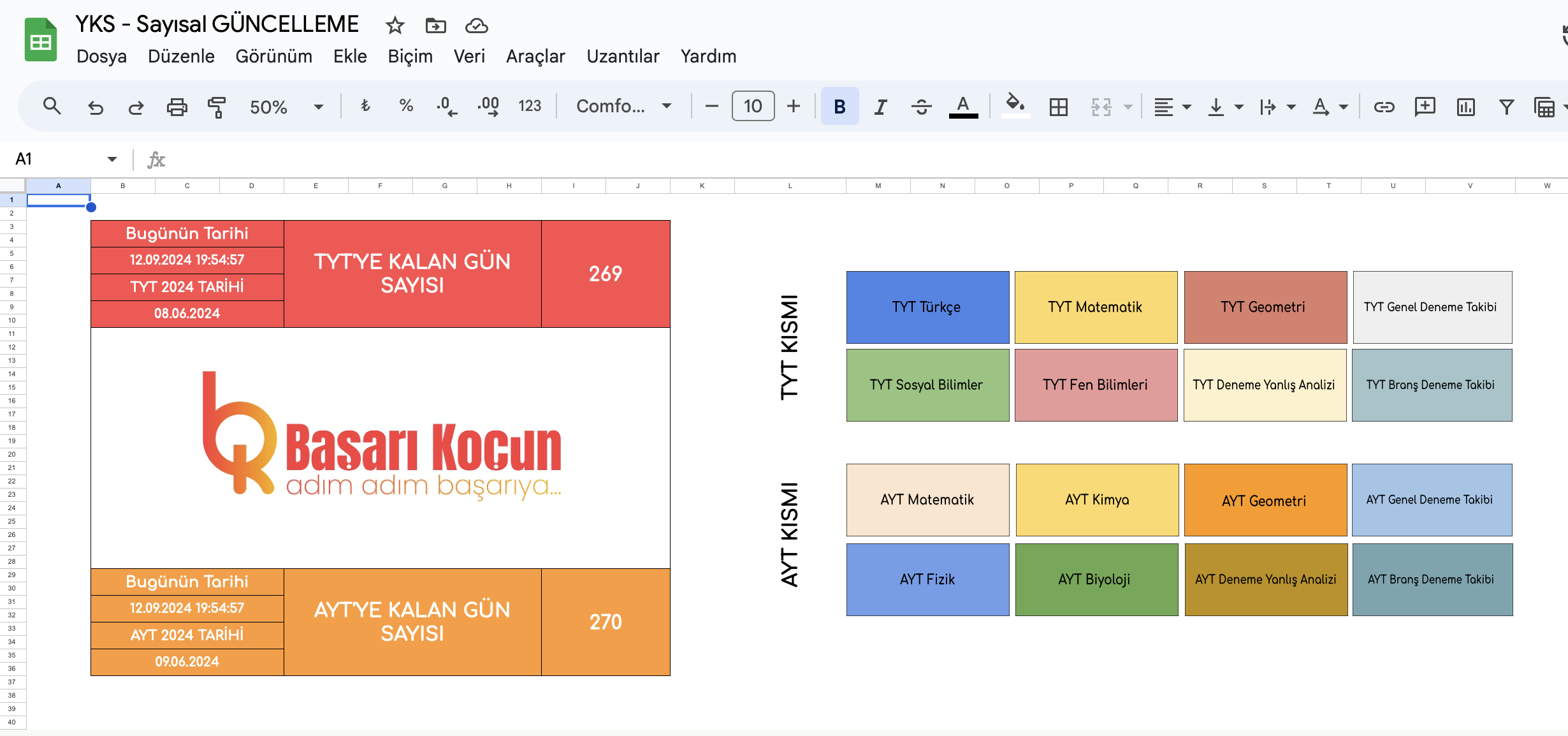Increase font size with plus button

(x=794, y=106)
